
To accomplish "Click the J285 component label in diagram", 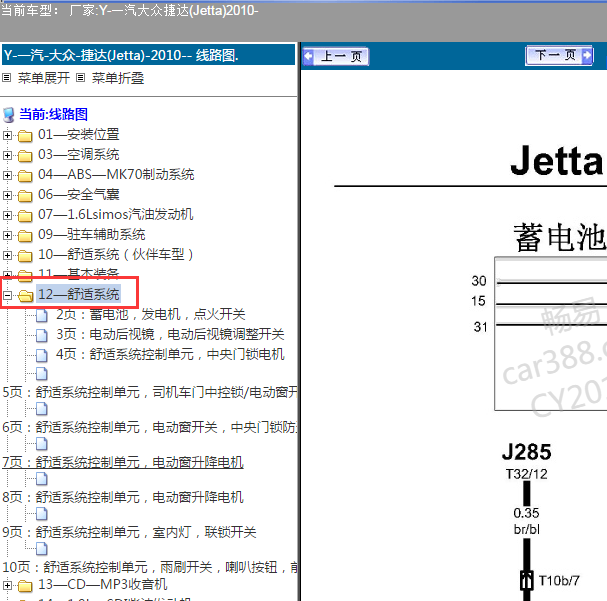I will coord(526,452).
